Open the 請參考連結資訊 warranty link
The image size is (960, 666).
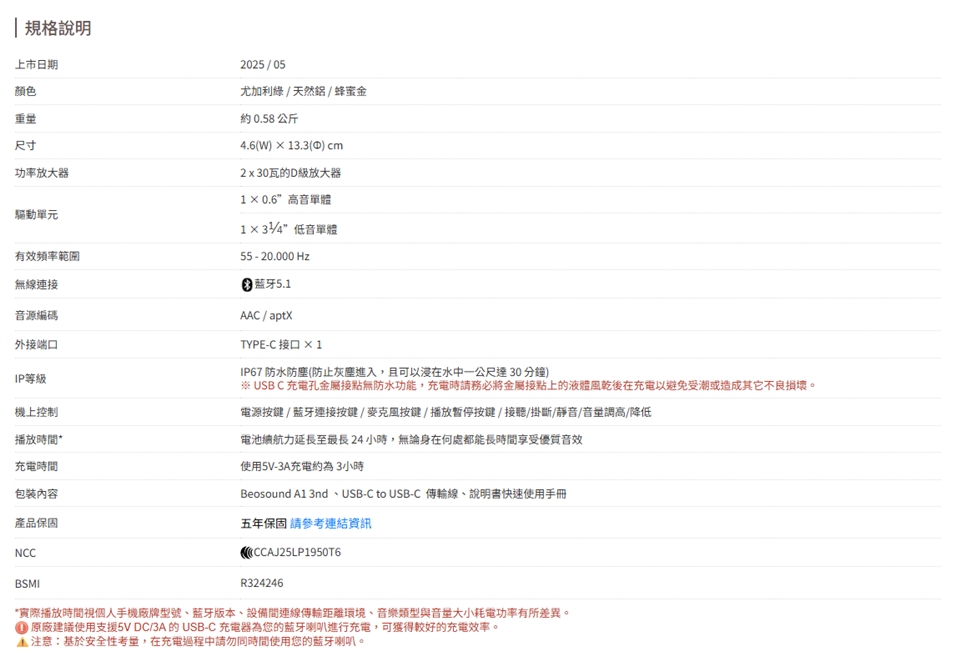[x=330, y=523]
